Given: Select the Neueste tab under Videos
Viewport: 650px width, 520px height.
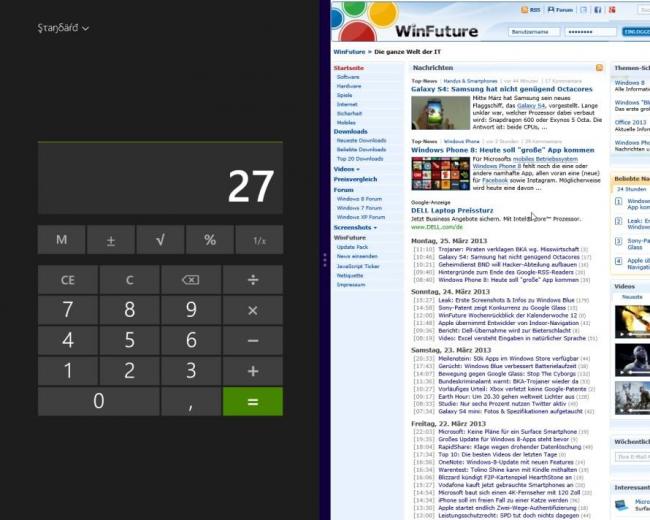Looking at the screenshot, I should tap(633, 297).
